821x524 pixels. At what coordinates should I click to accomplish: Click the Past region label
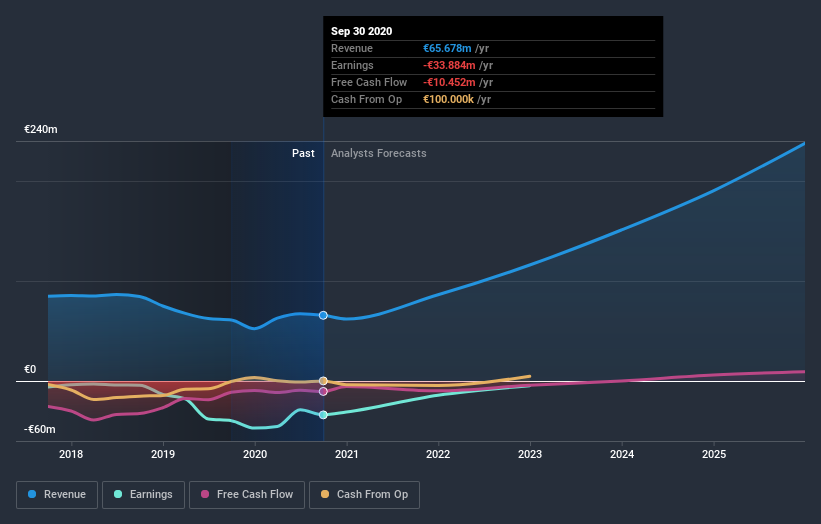pyautogui.click(x=303, y=153)
